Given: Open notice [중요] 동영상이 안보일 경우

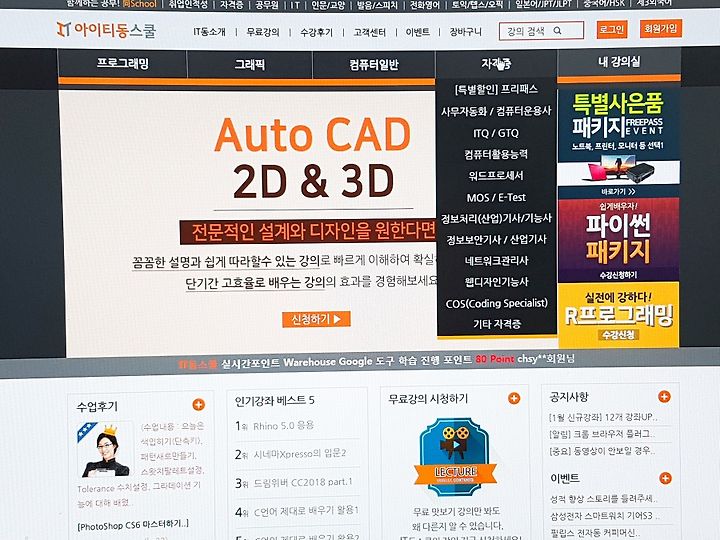Looking at the screenshot, I should click(x=602, y=450).
